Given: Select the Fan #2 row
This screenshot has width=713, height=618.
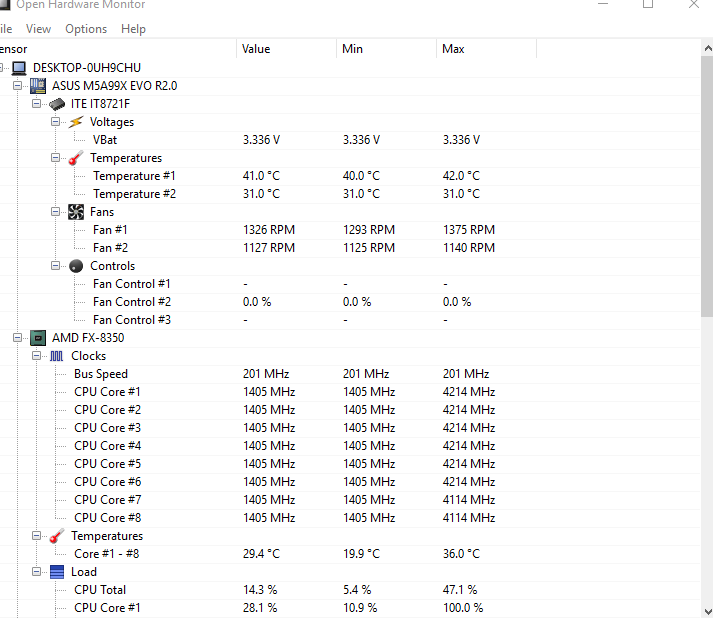Looking at the screenshot, I should [x=350, y=248].
